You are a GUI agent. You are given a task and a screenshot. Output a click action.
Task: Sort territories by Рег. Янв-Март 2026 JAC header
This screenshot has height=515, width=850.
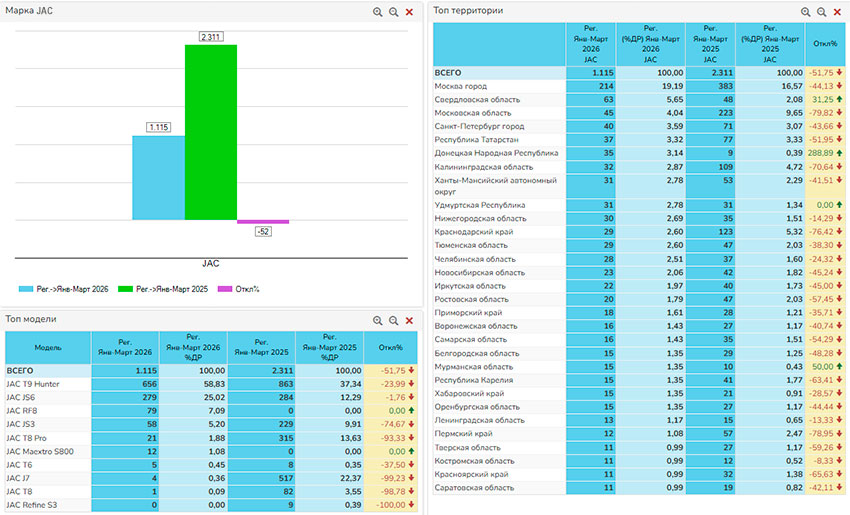tap(591, 44)
